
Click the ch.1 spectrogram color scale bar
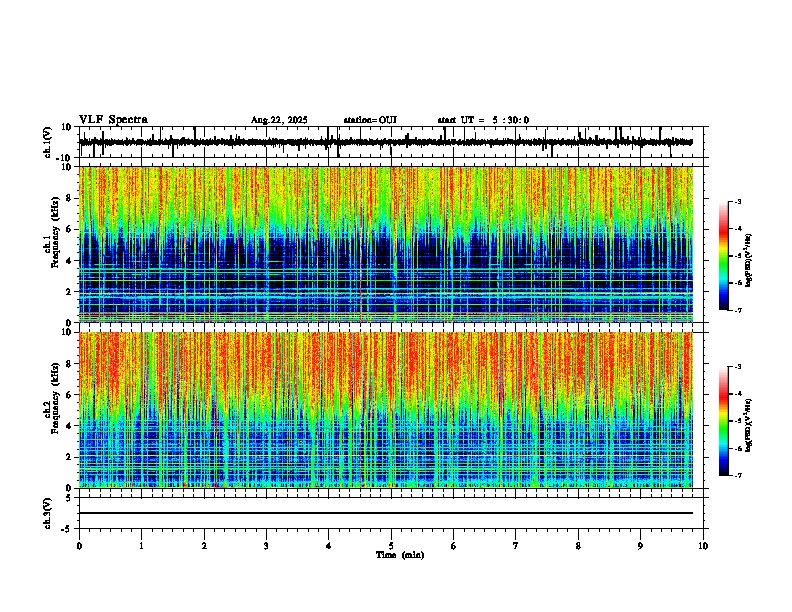[724, 256]
